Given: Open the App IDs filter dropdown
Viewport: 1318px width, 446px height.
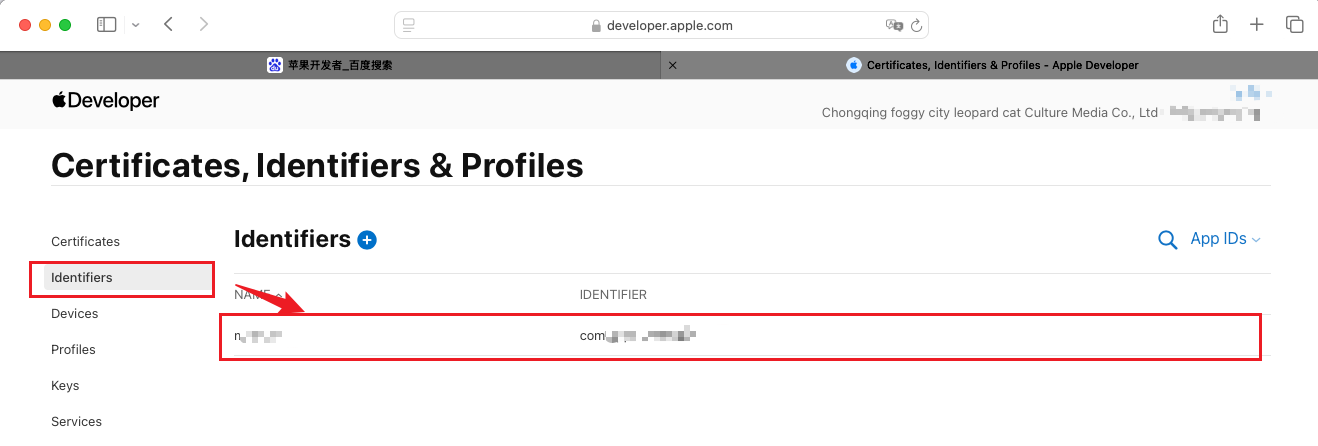Looking at the screenshot, I should pyautogui.click(x=1225, y=239).
